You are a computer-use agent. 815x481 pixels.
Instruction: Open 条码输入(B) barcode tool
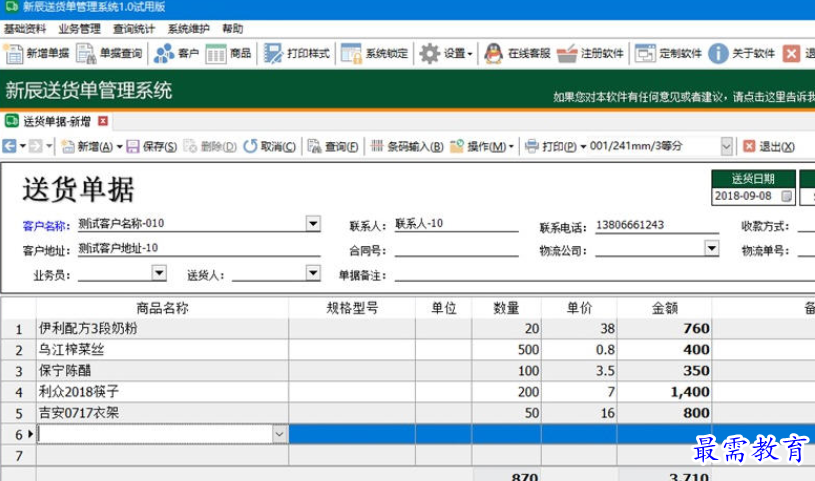tap(407, 147)
